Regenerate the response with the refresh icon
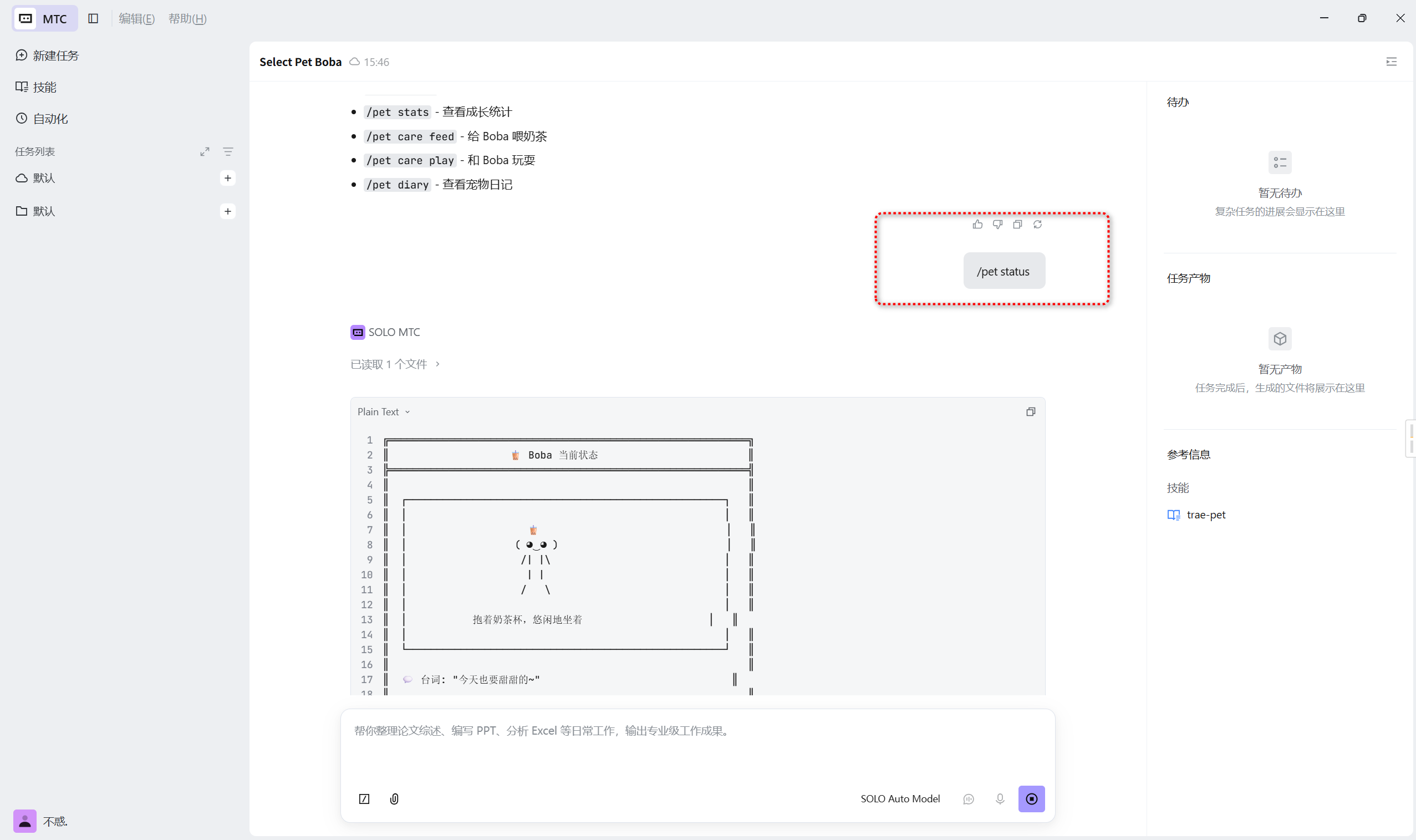Image resolution: width=1416 pixels, height=840 pixels. click(x=1037, y=225)
